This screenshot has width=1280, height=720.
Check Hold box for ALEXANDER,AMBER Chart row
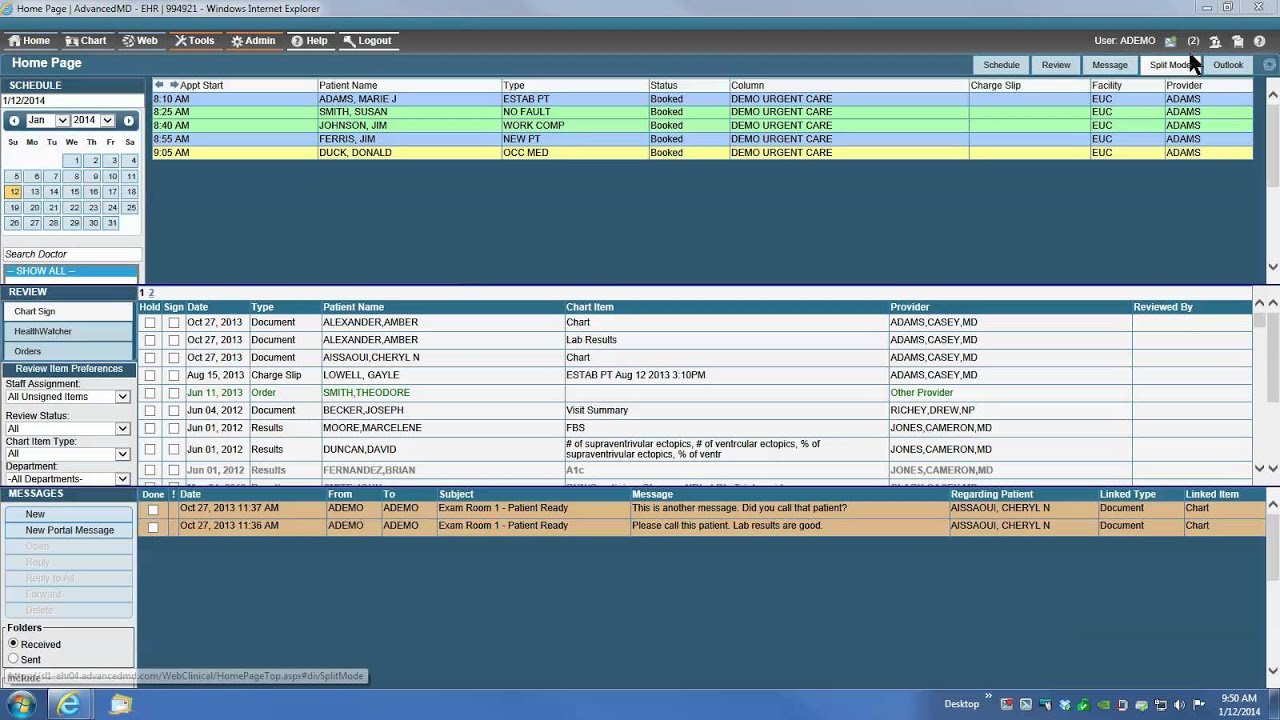tap(150, 323)
